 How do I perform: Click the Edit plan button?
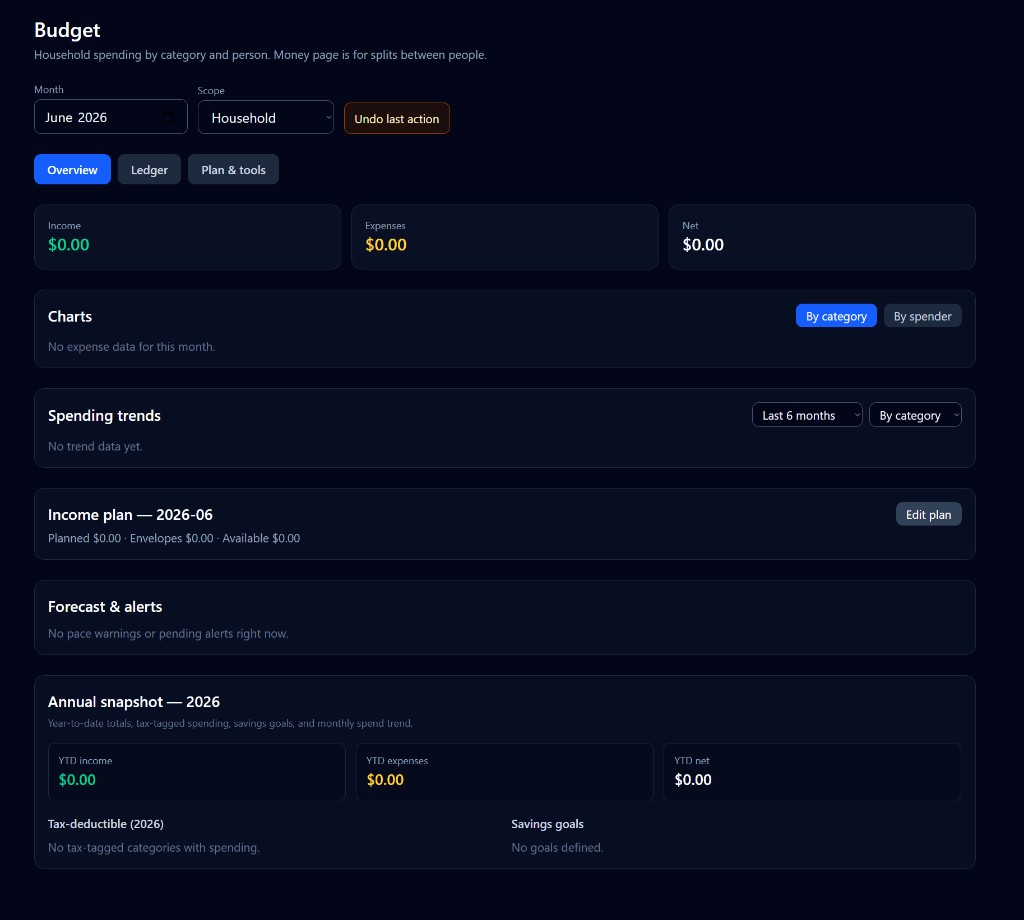(x=928, y=515)
